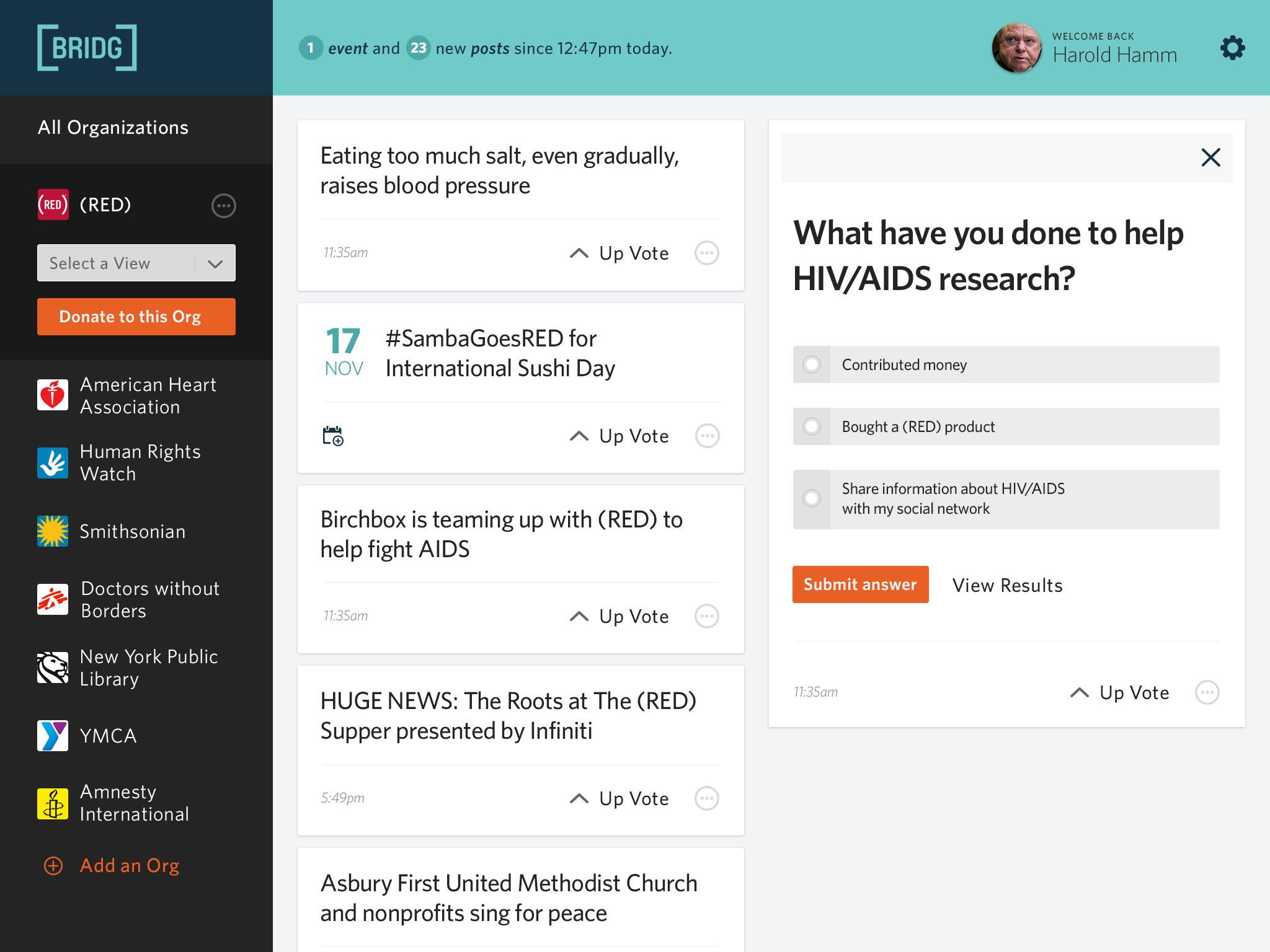
Task: Click the 1 event notification badge
Action: pyautogui.click(x=311, y=48)
